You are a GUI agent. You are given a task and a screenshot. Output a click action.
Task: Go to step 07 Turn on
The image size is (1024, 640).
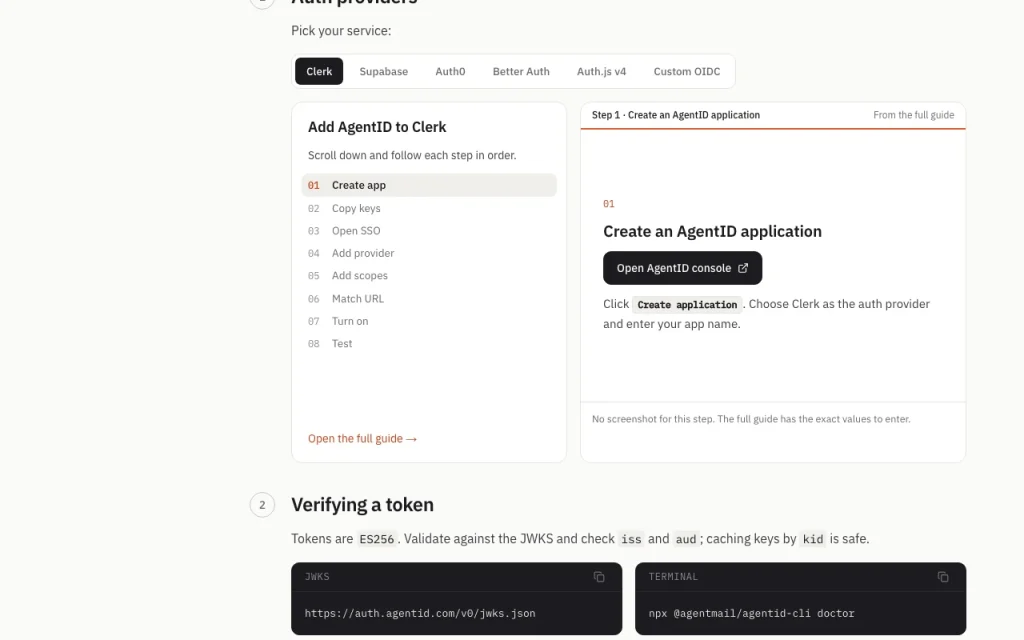pyautogui.click(x=428, y=321)
